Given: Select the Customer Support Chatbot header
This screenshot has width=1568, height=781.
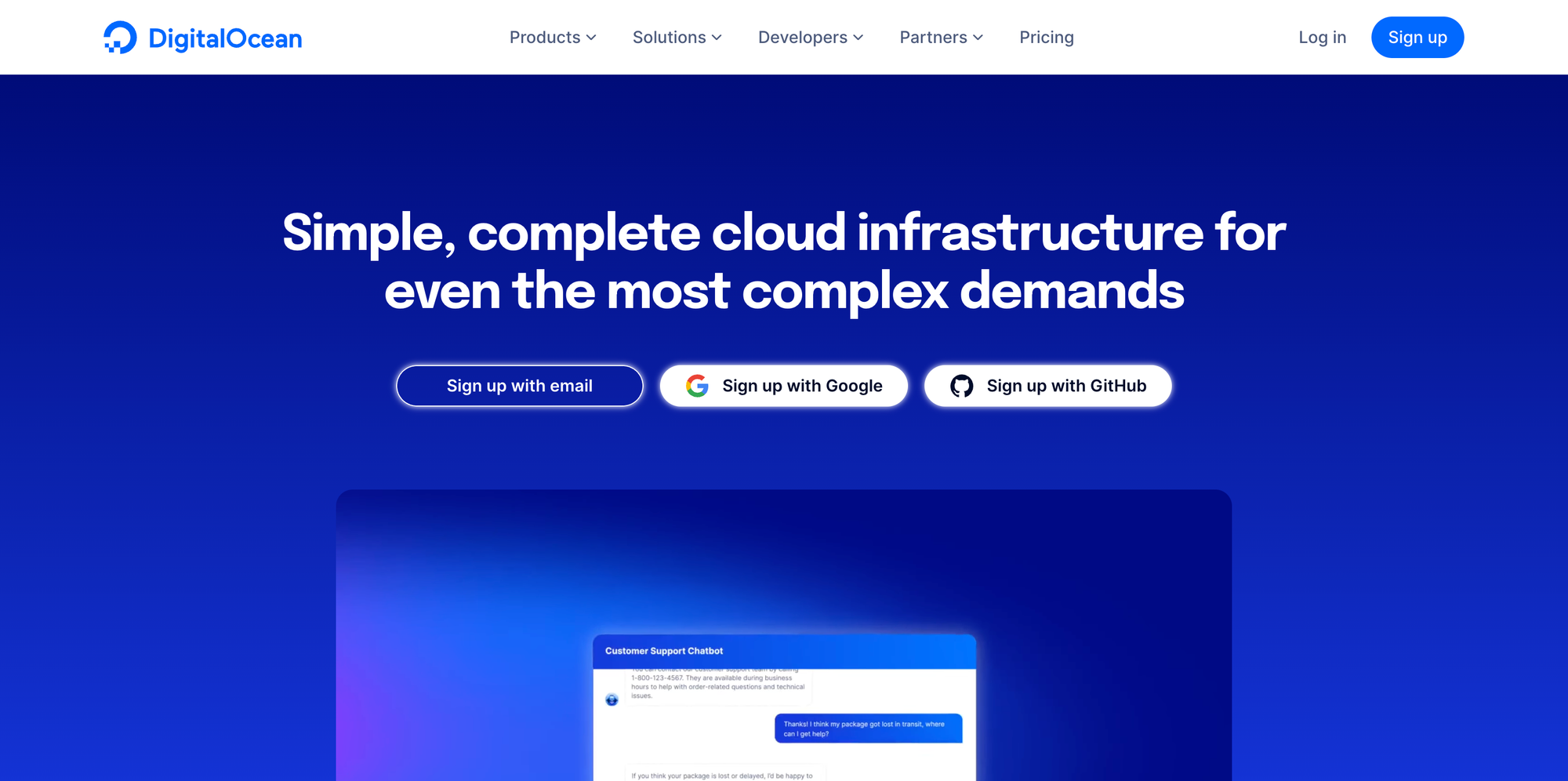Looking at the screenshot, I should click(784, 651).
